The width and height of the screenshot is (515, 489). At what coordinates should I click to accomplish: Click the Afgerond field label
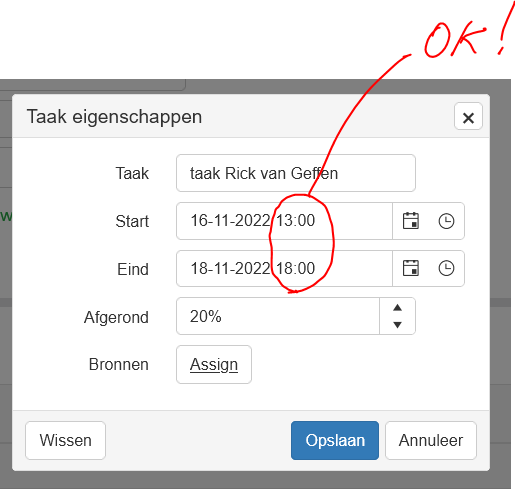pos(116,317)
